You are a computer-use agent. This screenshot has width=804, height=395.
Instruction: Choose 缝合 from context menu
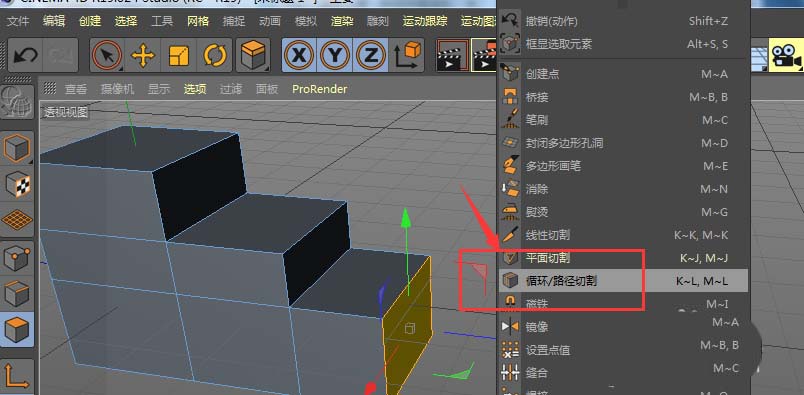coord(623,372)
